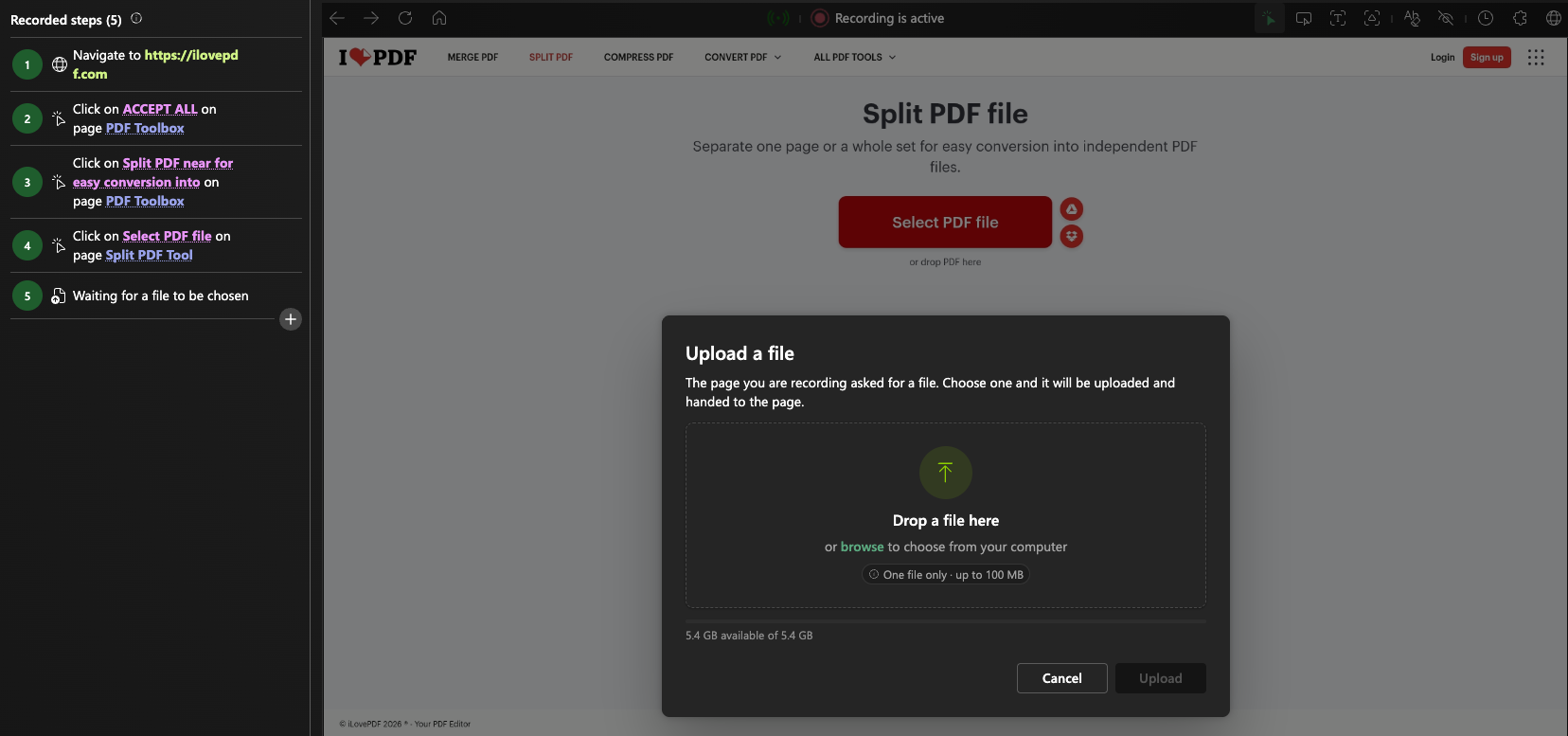
Task: Click the PDF Toolbox link in step 3
Action: pos(145,201)
